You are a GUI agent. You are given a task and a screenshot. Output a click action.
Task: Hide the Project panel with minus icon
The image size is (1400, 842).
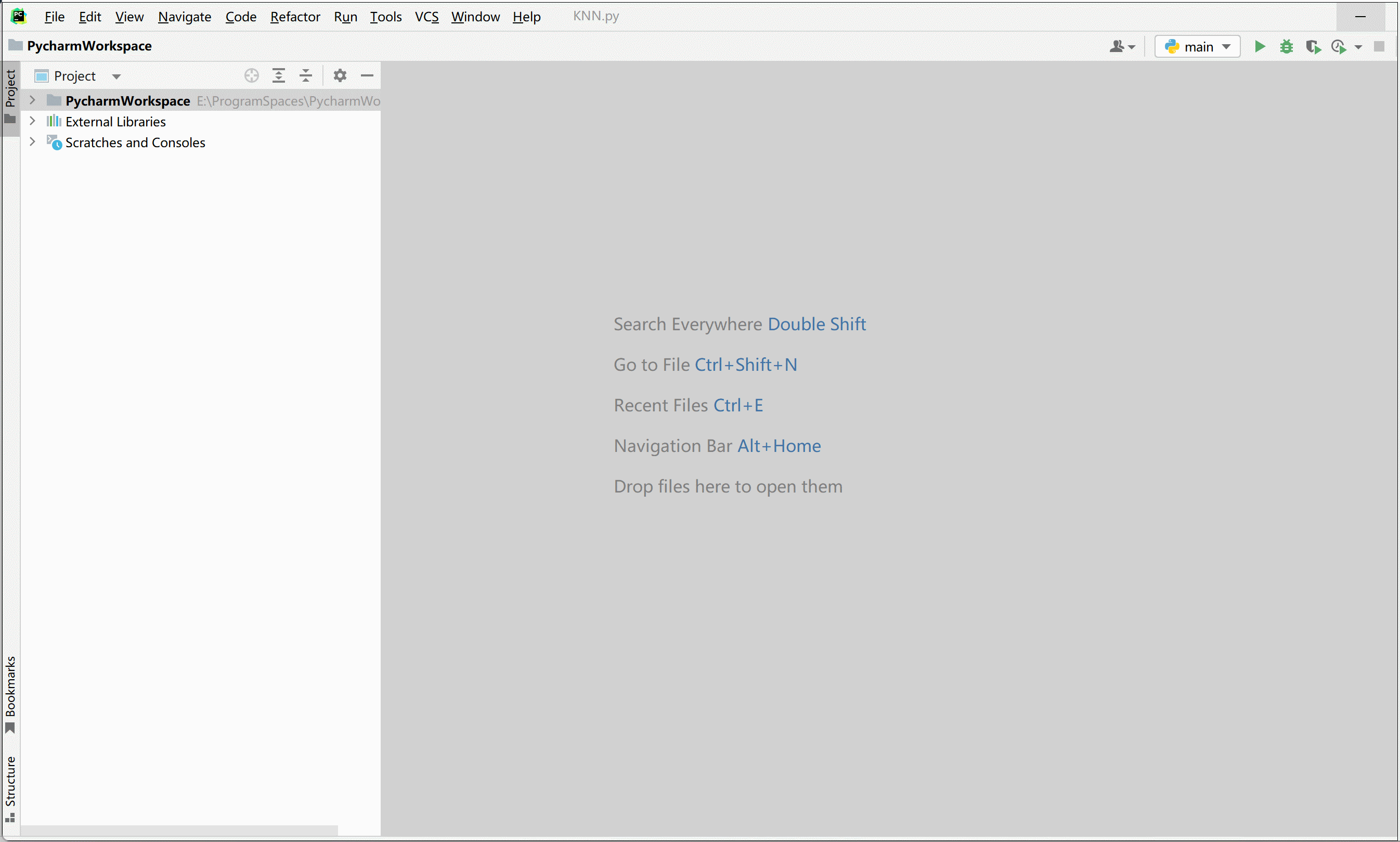point(367,75)
